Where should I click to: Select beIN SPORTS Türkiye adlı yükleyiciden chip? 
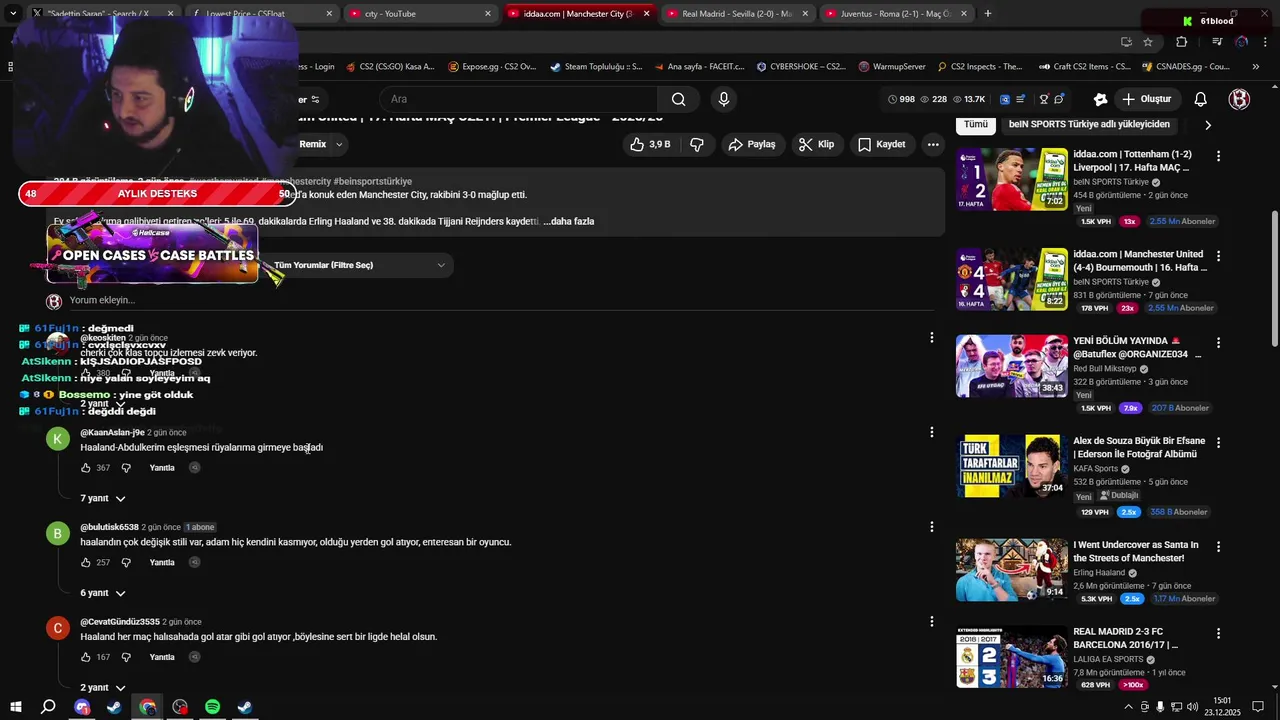pos(1089,124)
